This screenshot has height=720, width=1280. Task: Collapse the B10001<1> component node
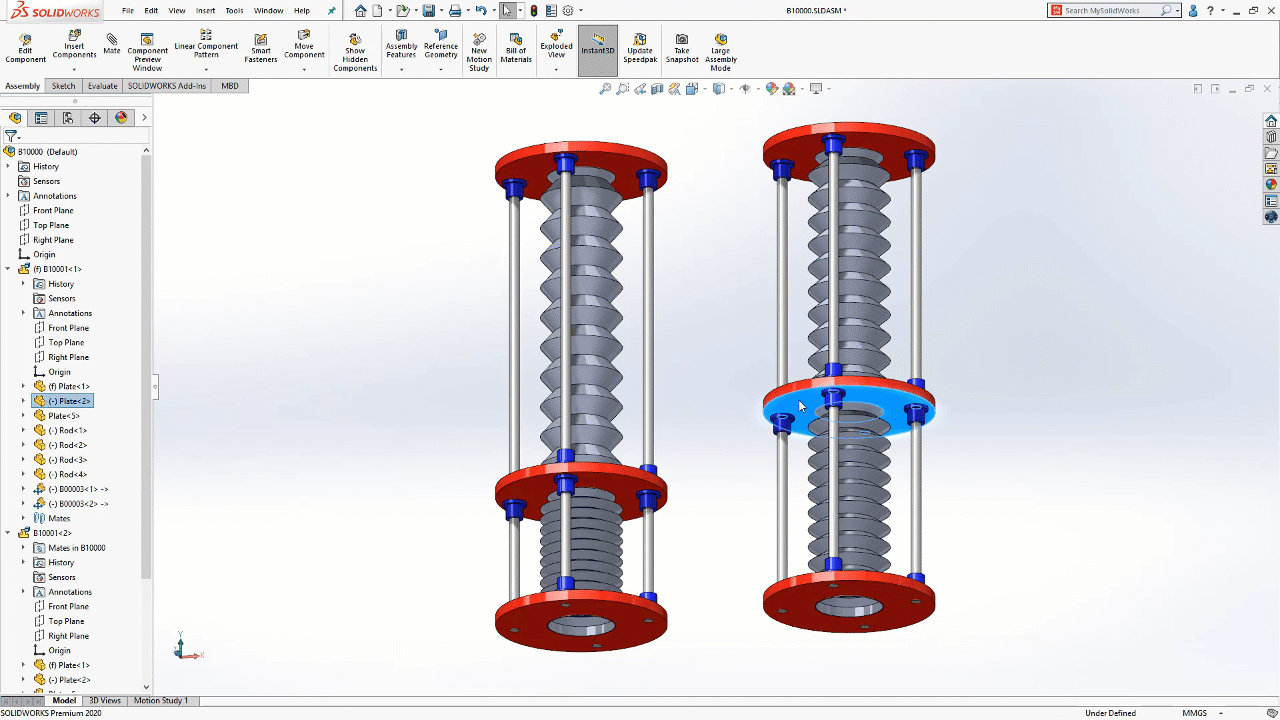click(8, 269)
